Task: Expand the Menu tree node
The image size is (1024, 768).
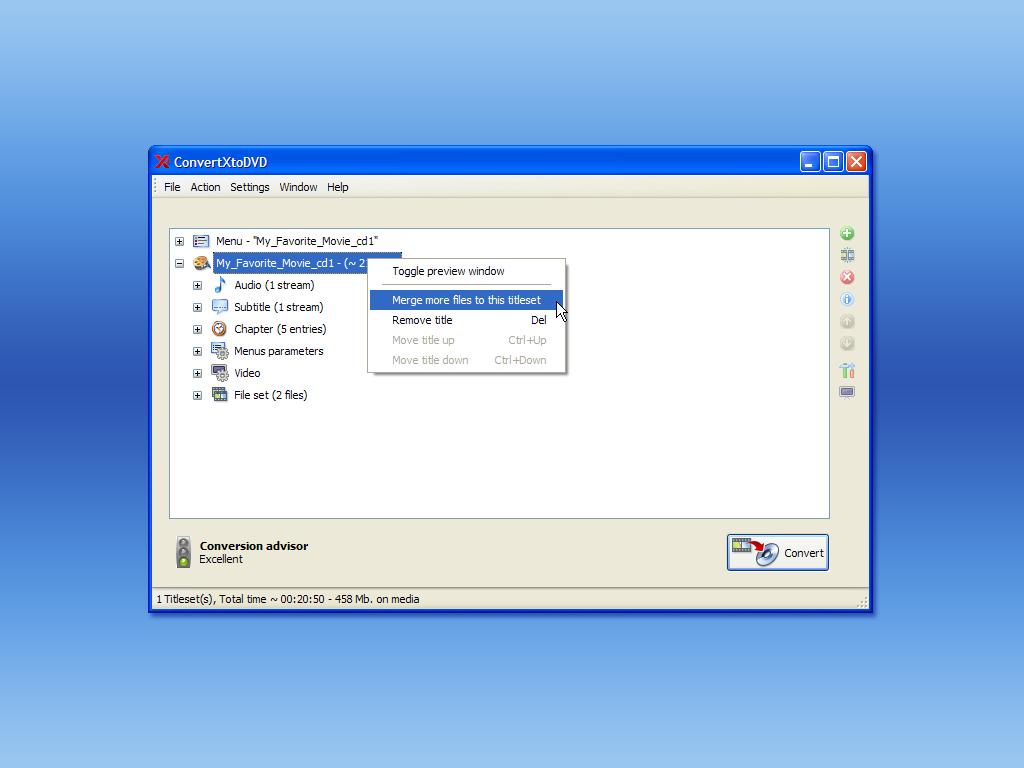Action: click(x=180, y=242)
